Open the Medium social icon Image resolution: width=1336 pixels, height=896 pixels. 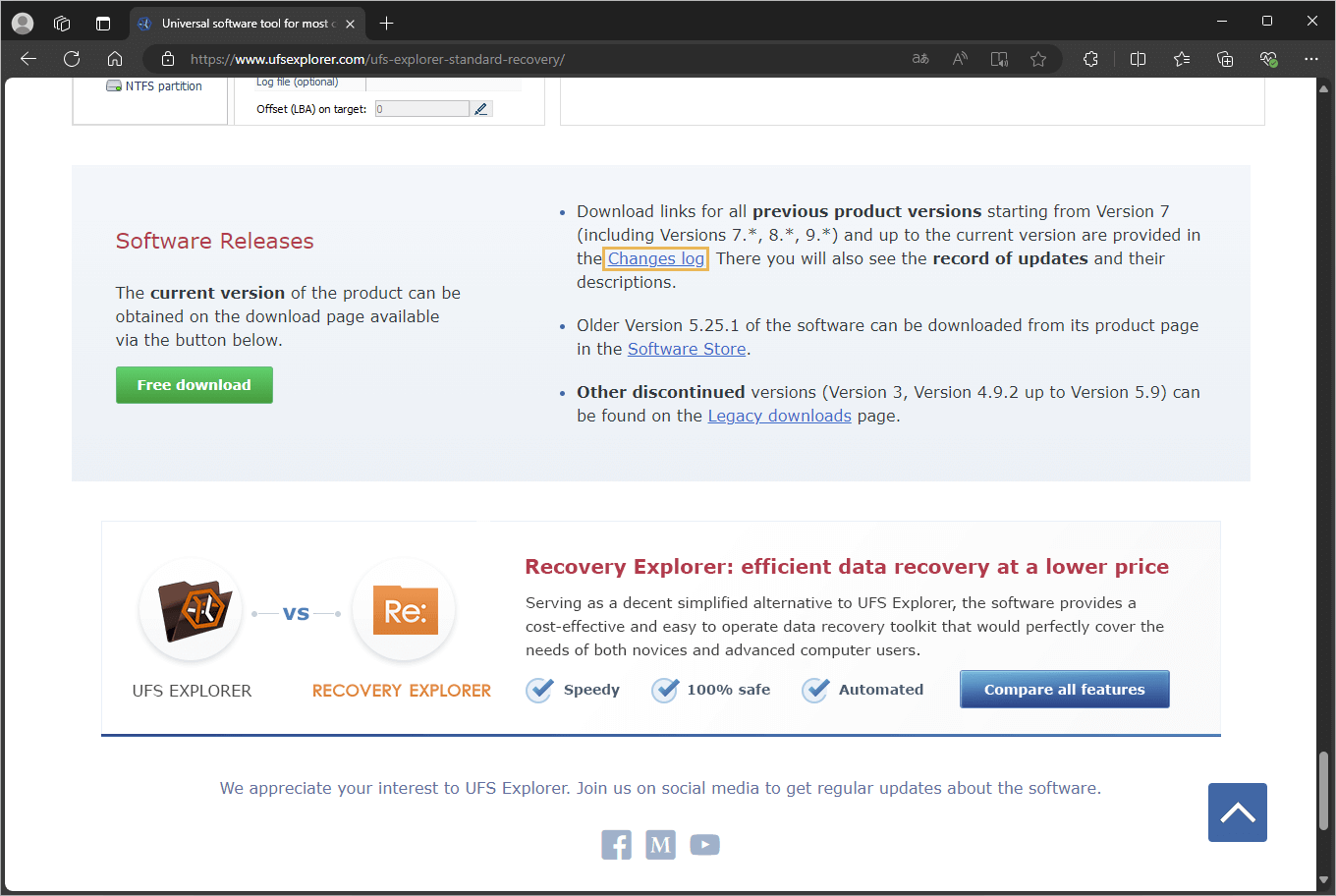661,844
